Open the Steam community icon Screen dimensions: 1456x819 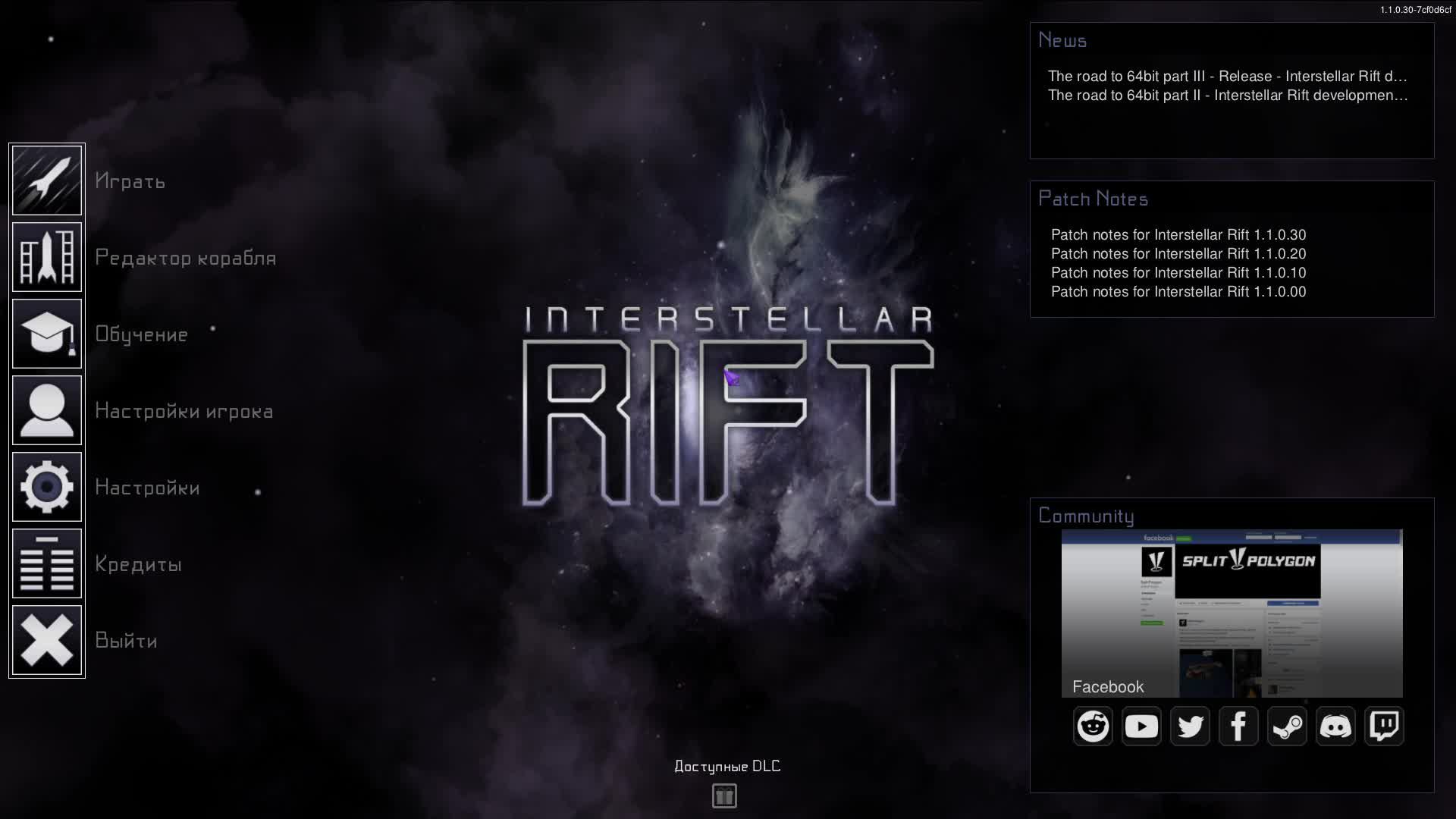[1287, 726]
